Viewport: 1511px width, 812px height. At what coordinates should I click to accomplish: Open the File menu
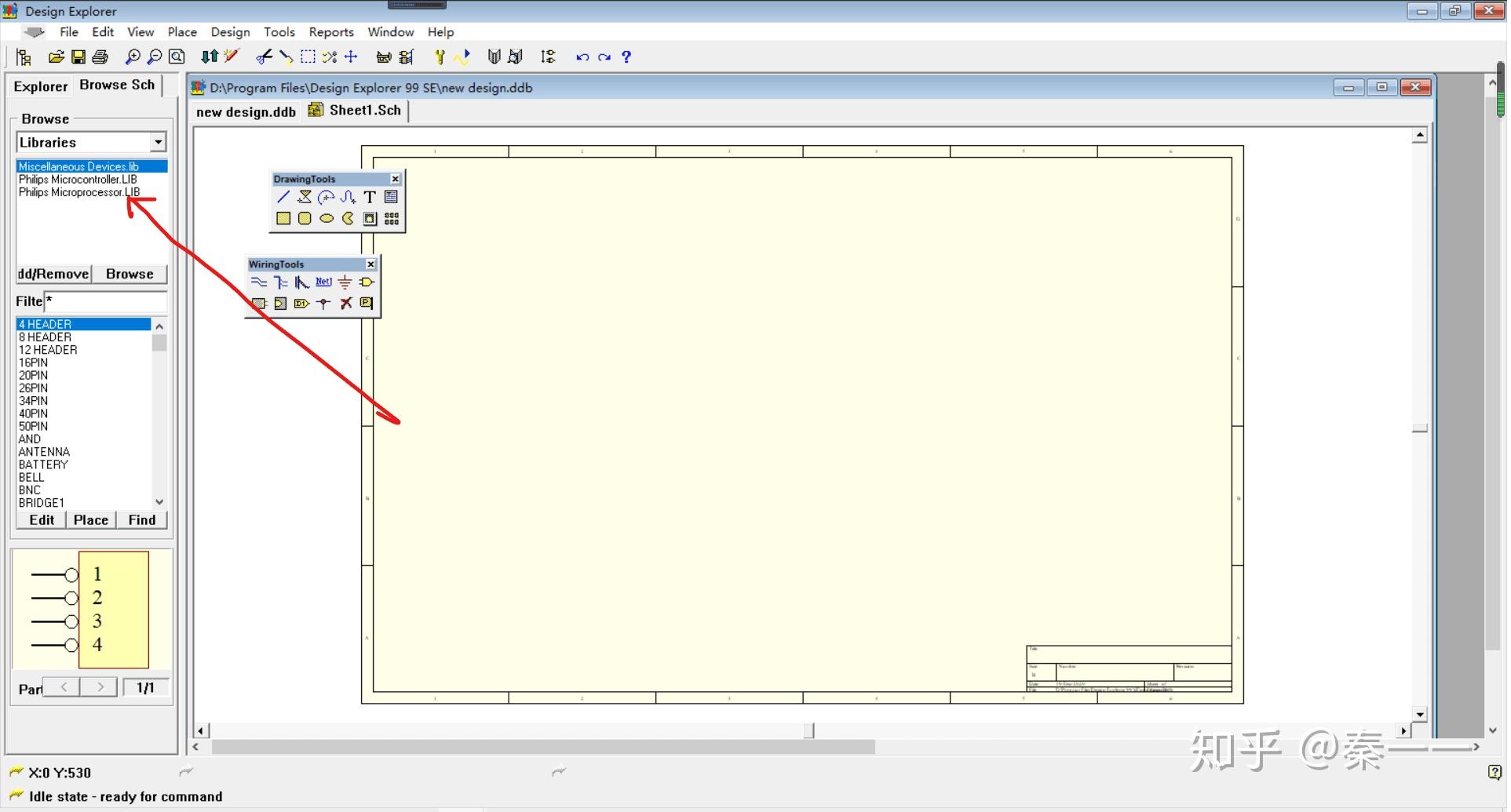point(69,32)
